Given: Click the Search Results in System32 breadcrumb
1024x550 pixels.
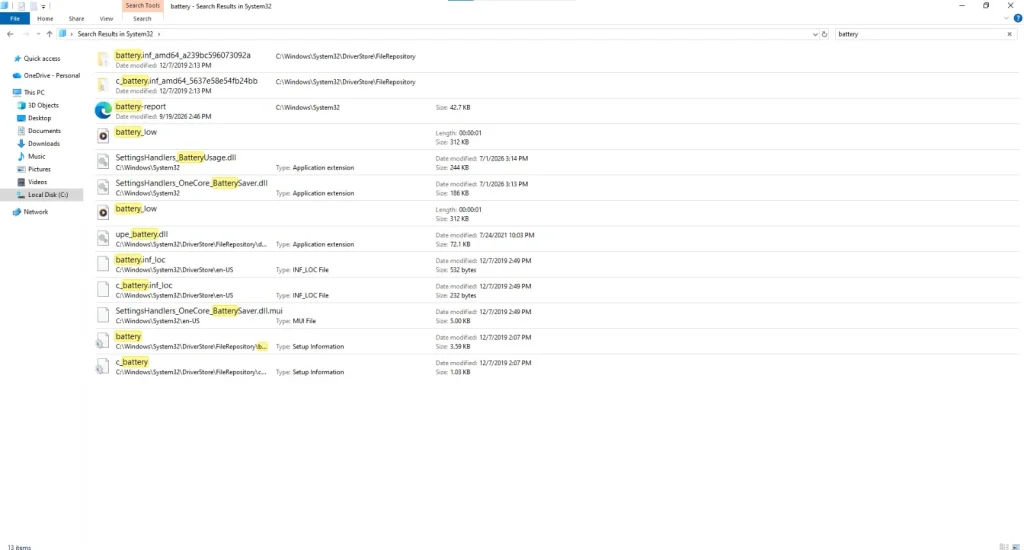Looking at the screenshot, I should click(x=115, y=34).
